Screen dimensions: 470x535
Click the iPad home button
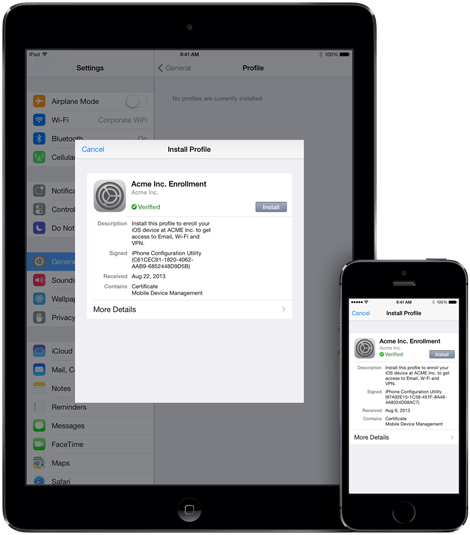[x=189, y=509]
